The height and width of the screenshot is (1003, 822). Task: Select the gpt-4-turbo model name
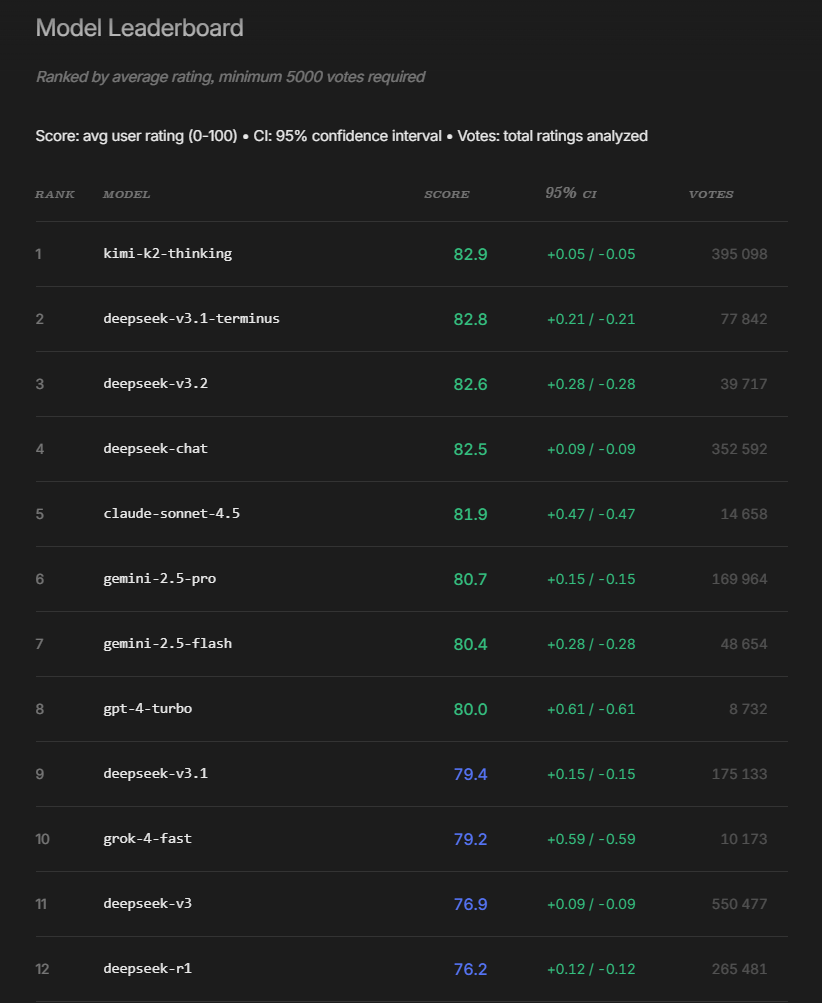[147, 709]
